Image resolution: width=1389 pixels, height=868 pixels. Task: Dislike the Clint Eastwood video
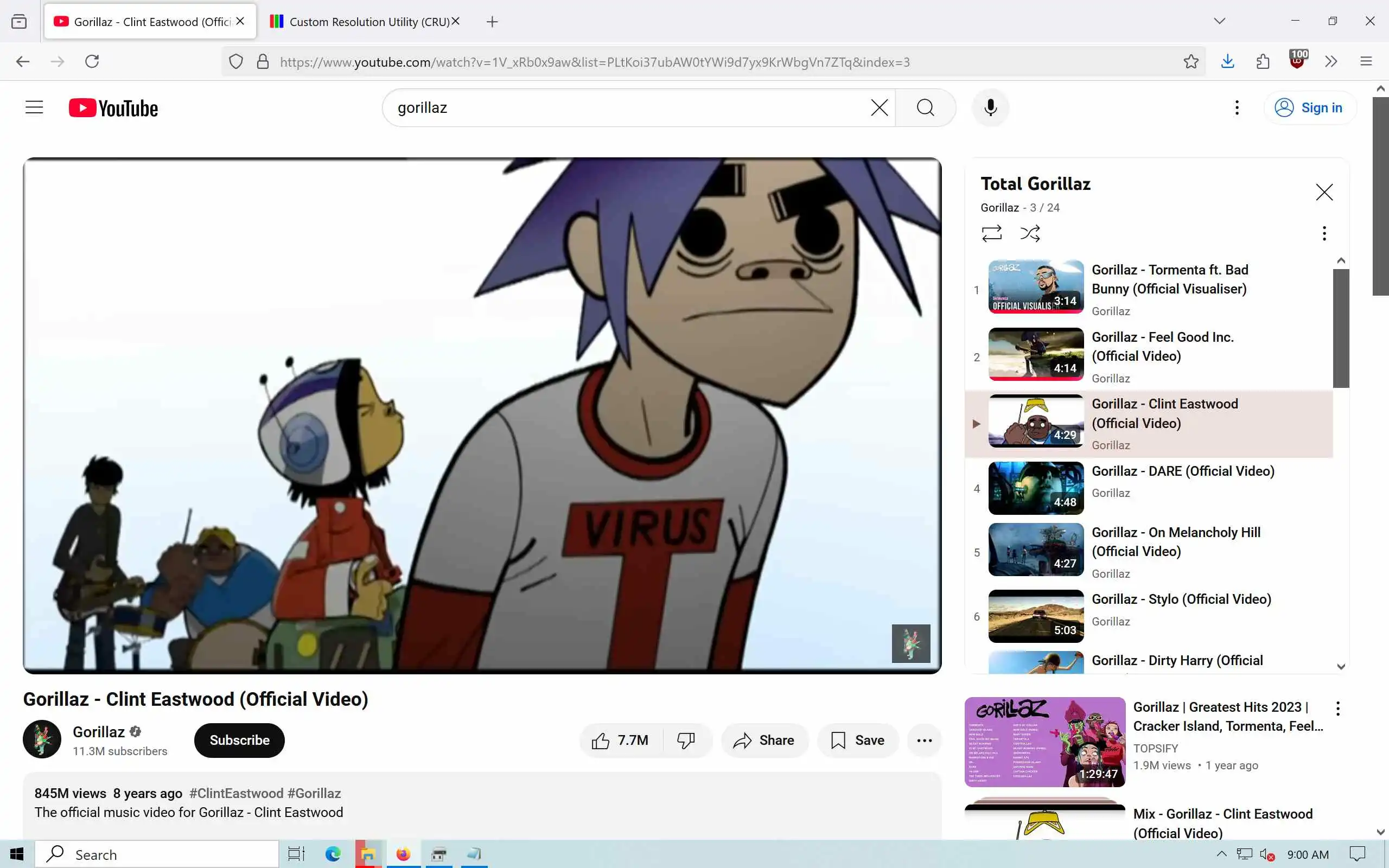click(686, 740)
